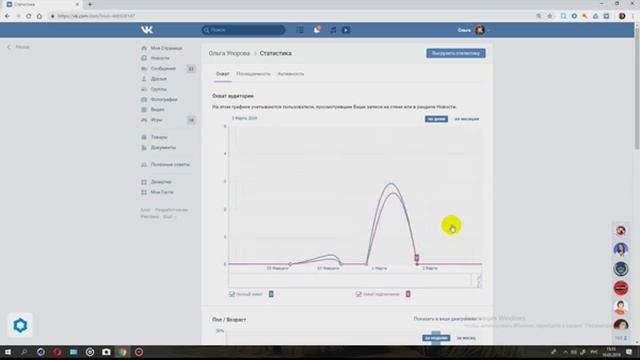This screenshot has width=640, height=360.
Task: Click the browser forward arrow
Action: (x=18, y=16)
